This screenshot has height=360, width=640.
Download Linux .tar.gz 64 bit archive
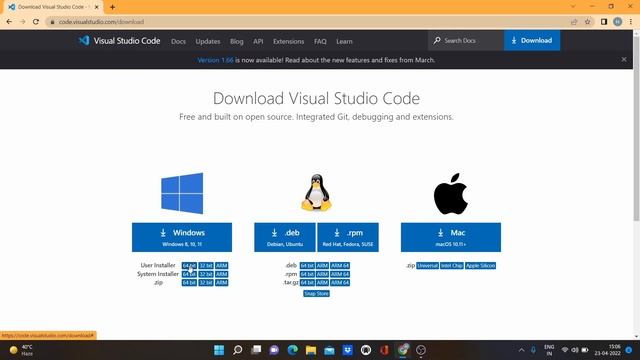[x=307, y=282]
